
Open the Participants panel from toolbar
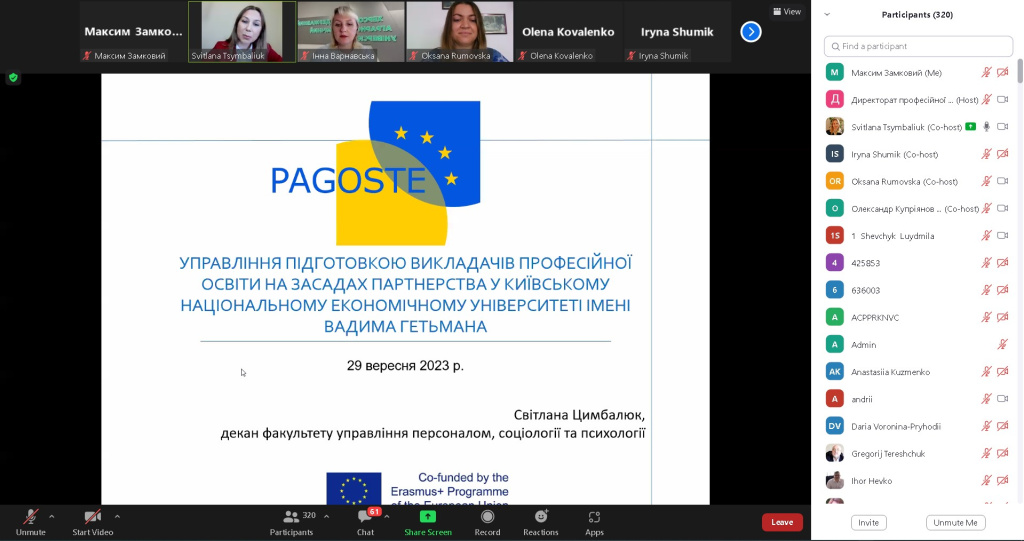[x=291, y=522]
